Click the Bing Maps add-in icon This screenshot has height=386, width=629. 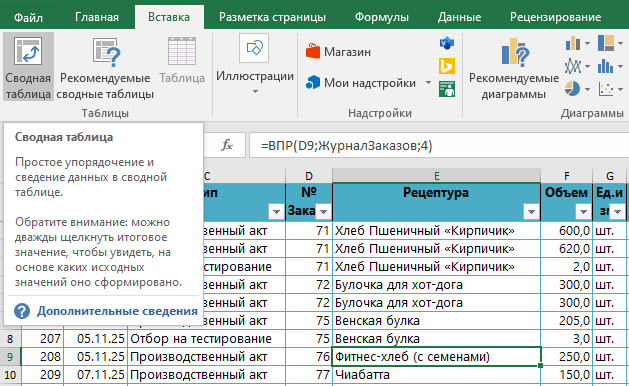[x=446, y=66]
